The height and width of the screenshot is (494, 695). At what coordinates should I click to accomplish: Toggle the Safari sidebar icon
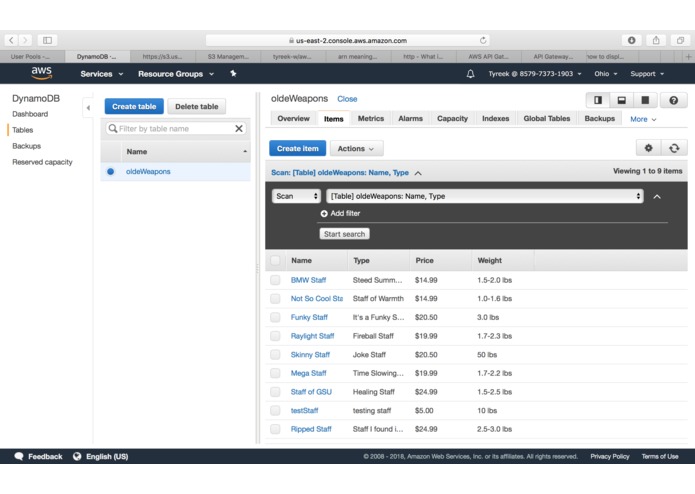coord(47,40)
